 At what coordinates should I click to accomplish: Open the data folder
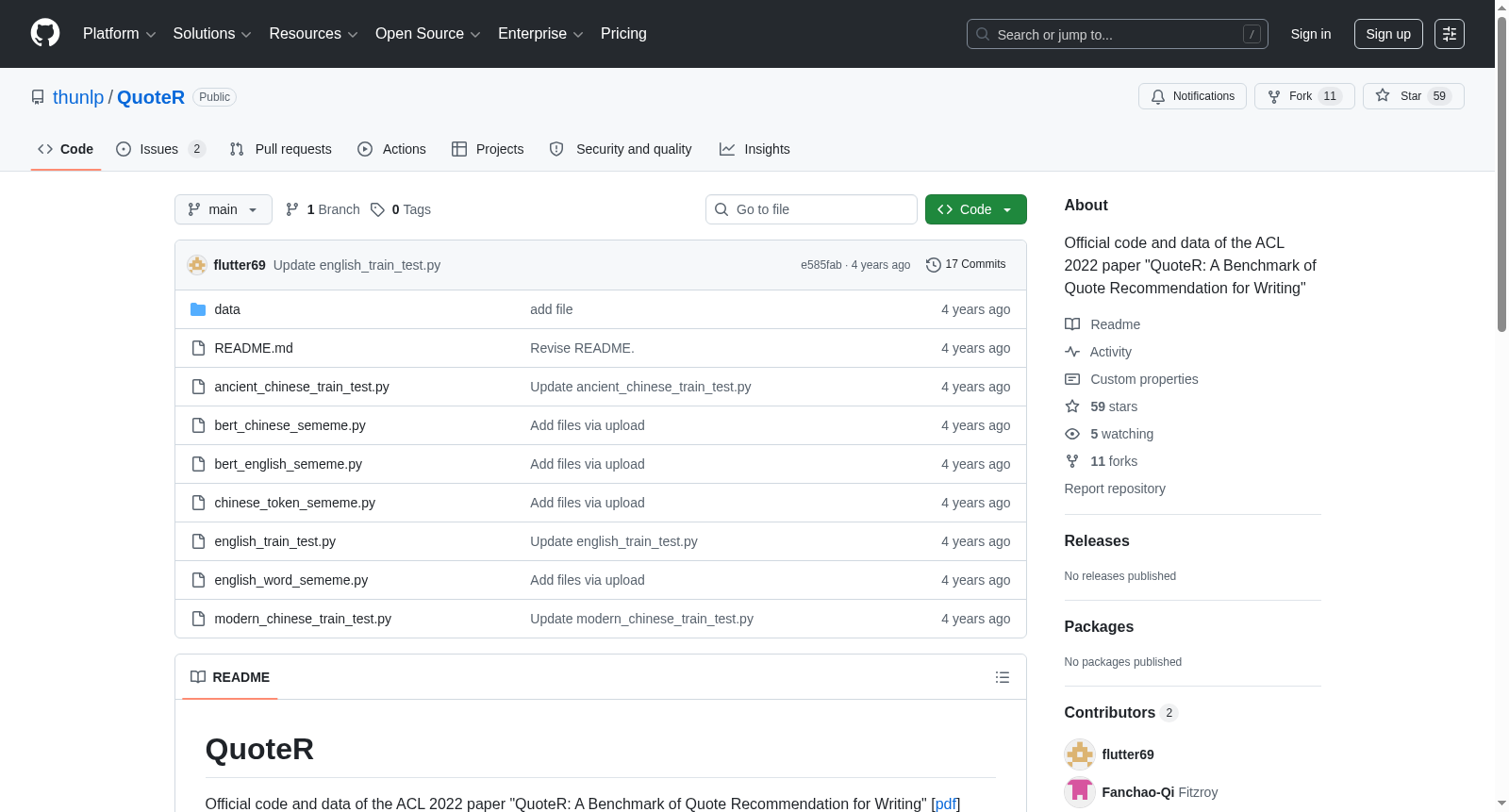pyautogui.click(x=227, y=309)
